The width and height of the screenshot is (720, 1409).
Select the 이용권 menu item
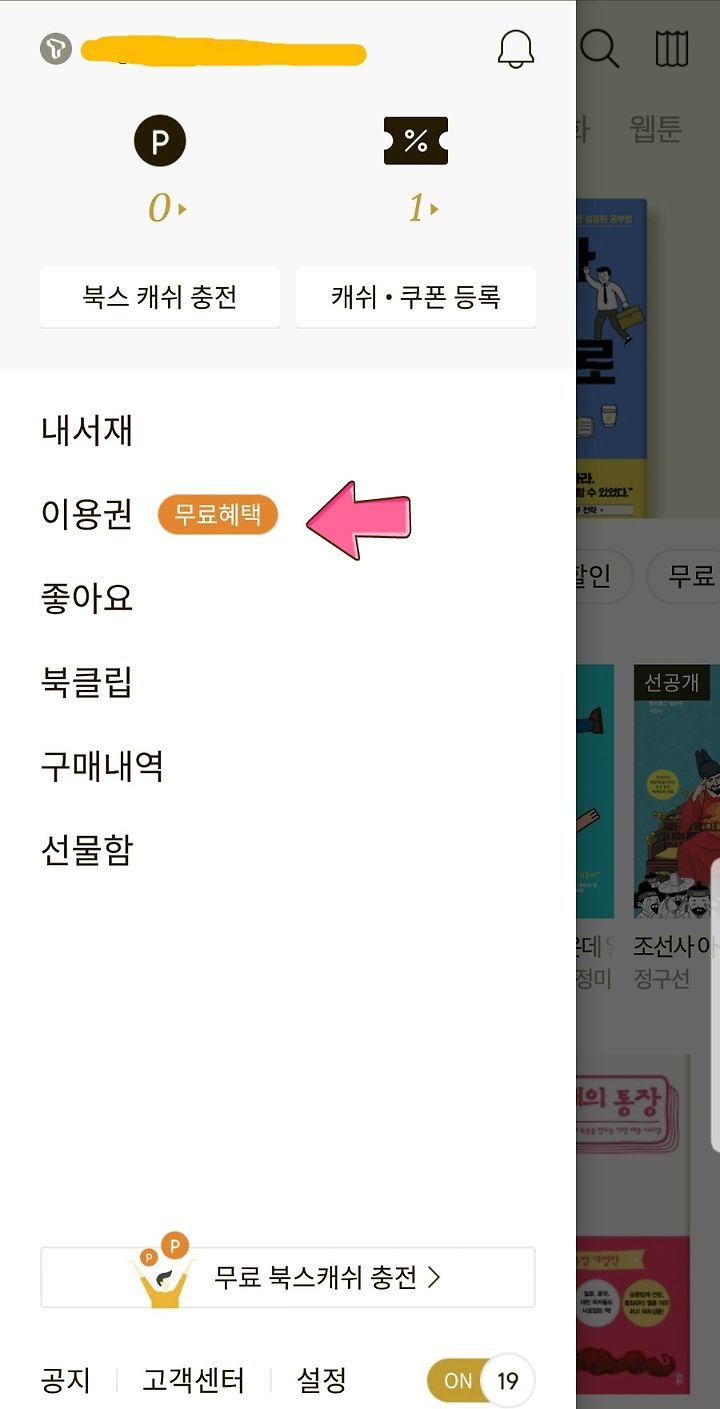coord(87,515)
